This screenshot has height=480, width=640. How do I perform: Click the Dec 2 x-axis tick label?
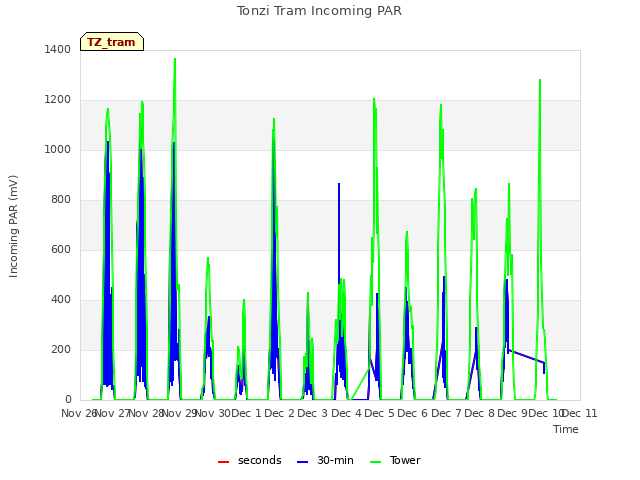[x=280, y=413]
